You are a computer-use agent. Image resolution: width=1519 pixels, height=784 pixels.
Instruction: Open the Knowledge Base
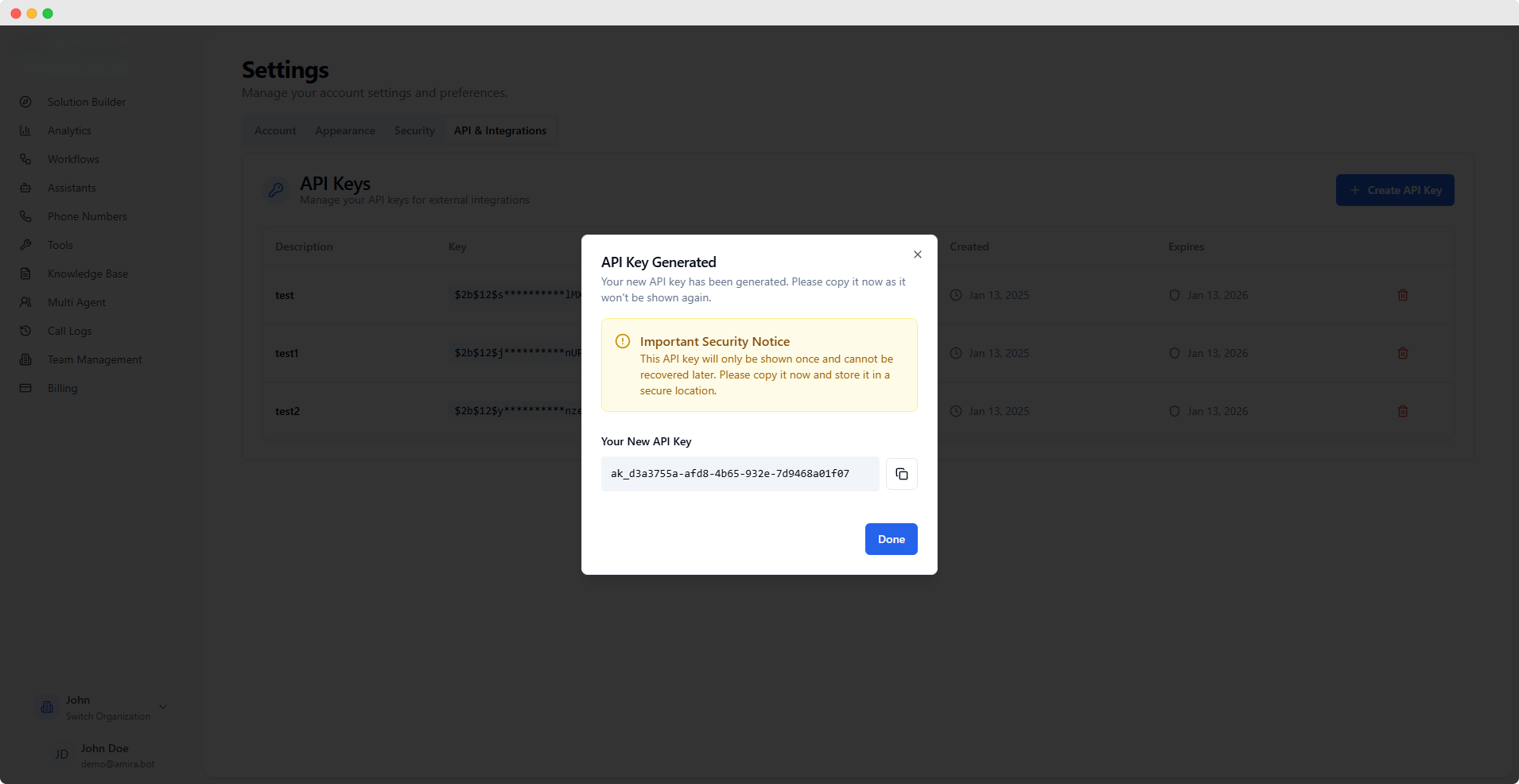(87, 273)
